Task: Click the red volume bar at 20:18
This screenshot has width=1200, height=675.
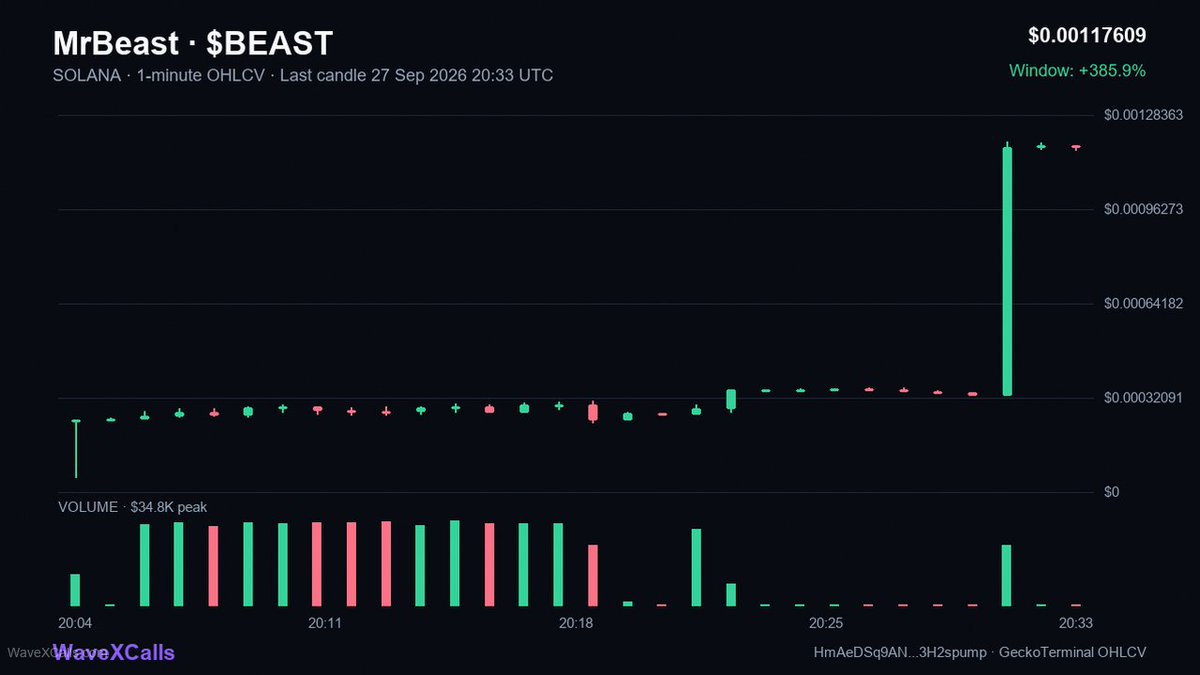Action: (x=593, y=575)
